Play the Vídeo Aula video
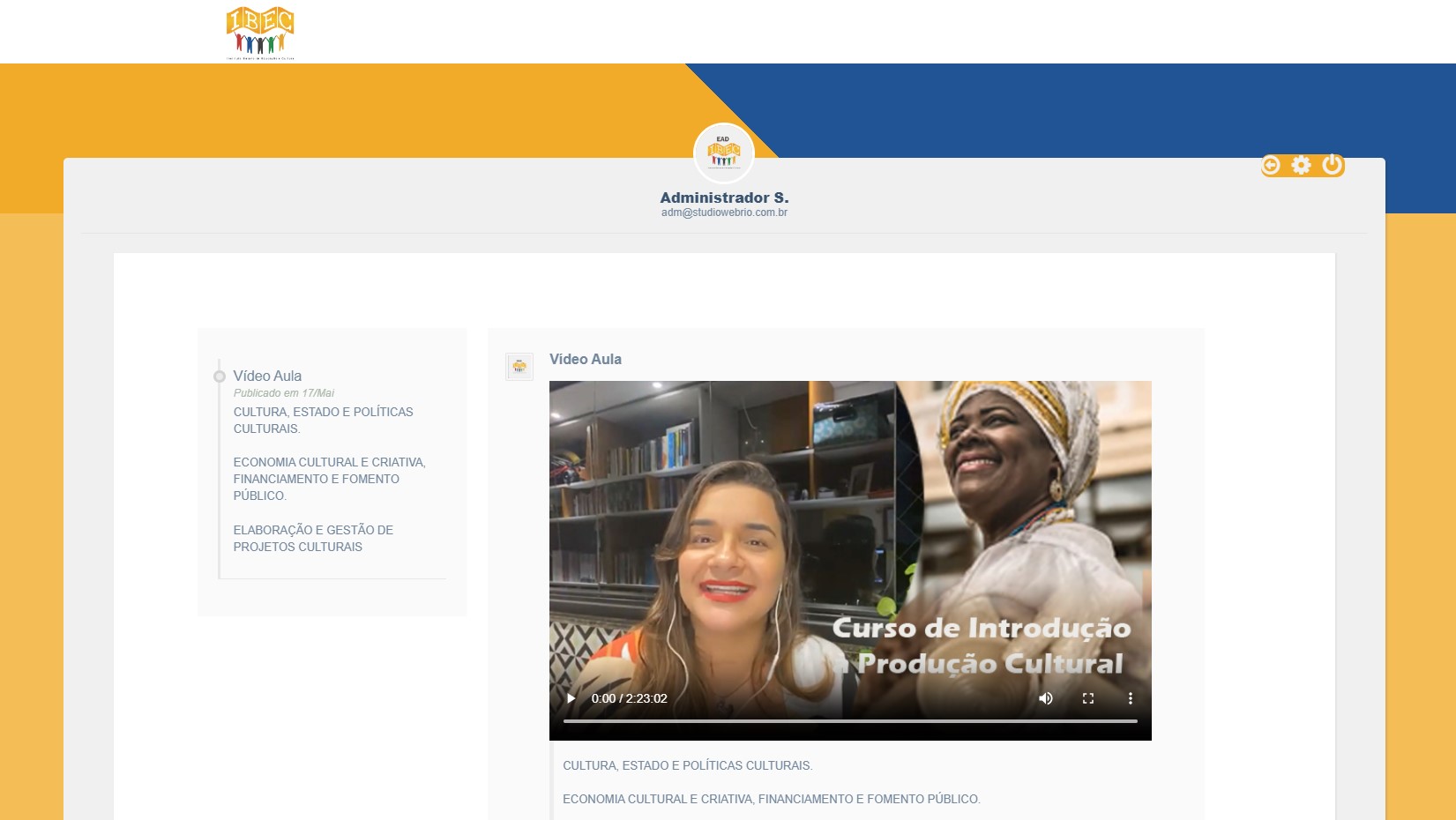The image size is (1456, 820). point(571,698)
